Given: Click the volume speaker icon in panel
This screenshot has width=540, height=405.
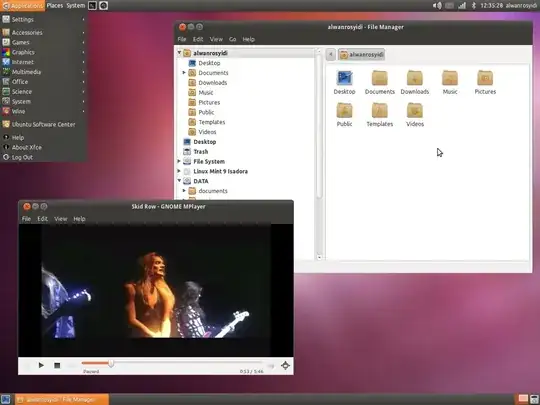Looking at the screenshot, I should click(x=437, y=6).
